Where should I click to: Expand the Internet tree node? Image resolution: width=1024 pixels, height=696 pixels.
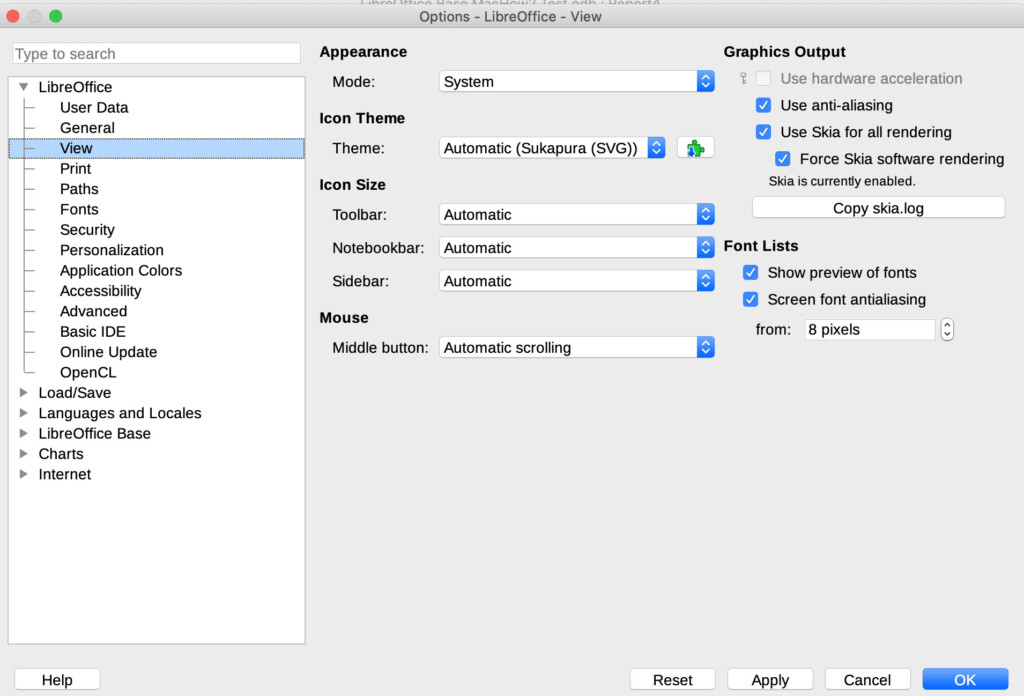pyautogui.click(x=24, y=474)
